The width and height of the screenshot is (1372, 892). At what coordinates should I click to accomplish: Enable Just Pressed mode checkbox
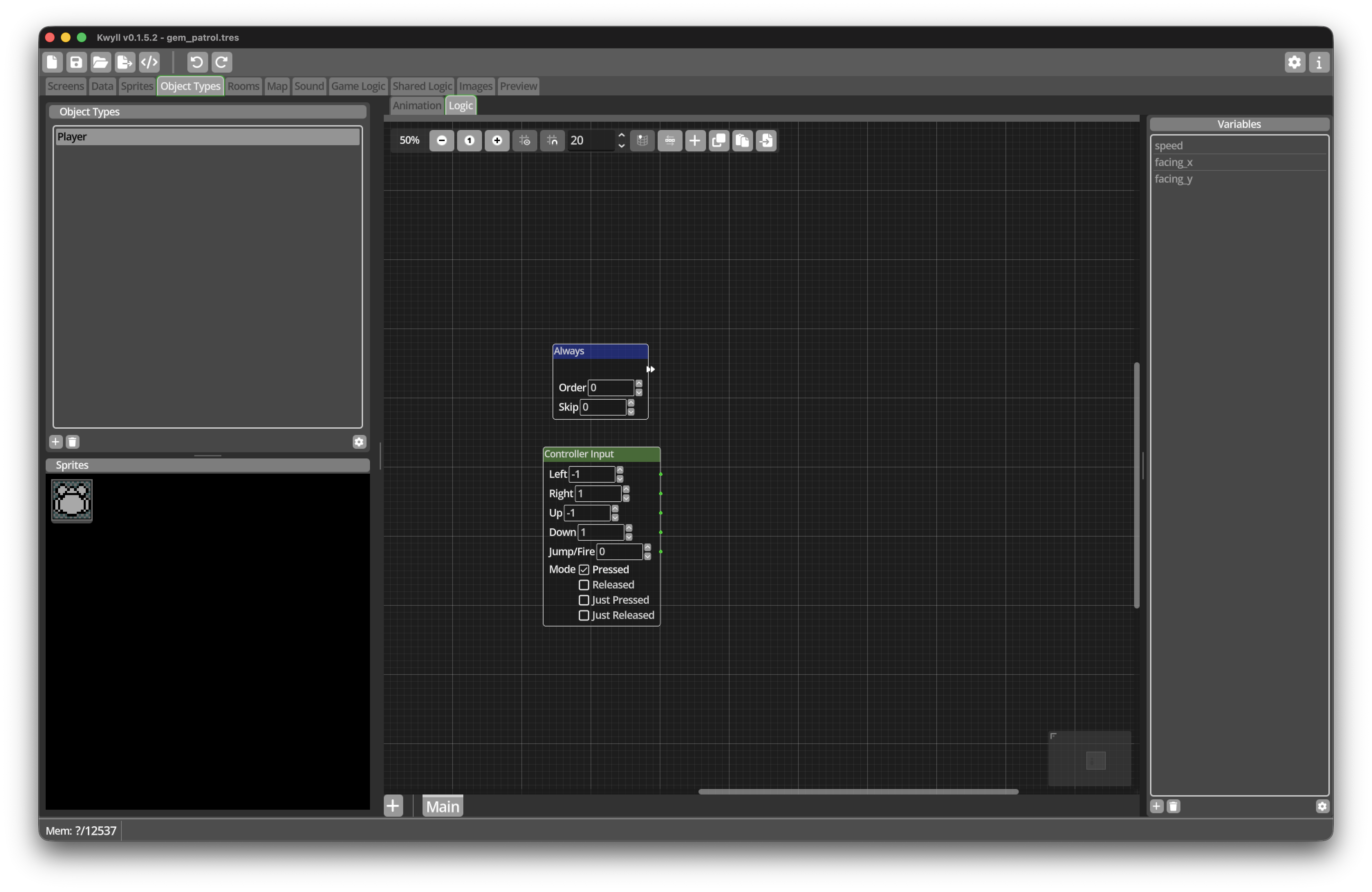click(x=584, y=600)
